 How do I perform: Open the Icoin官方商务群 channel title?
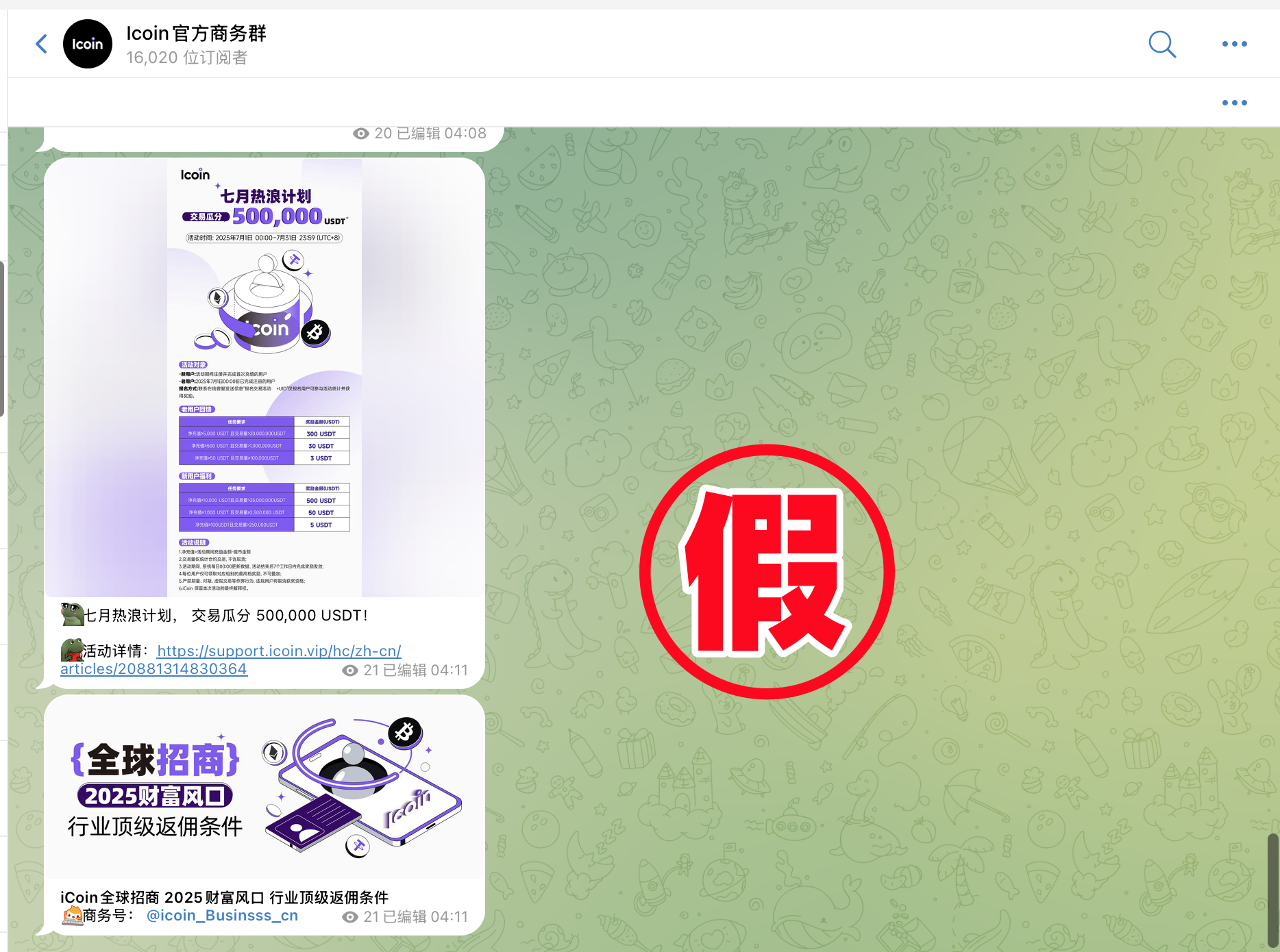coord(196,33)
